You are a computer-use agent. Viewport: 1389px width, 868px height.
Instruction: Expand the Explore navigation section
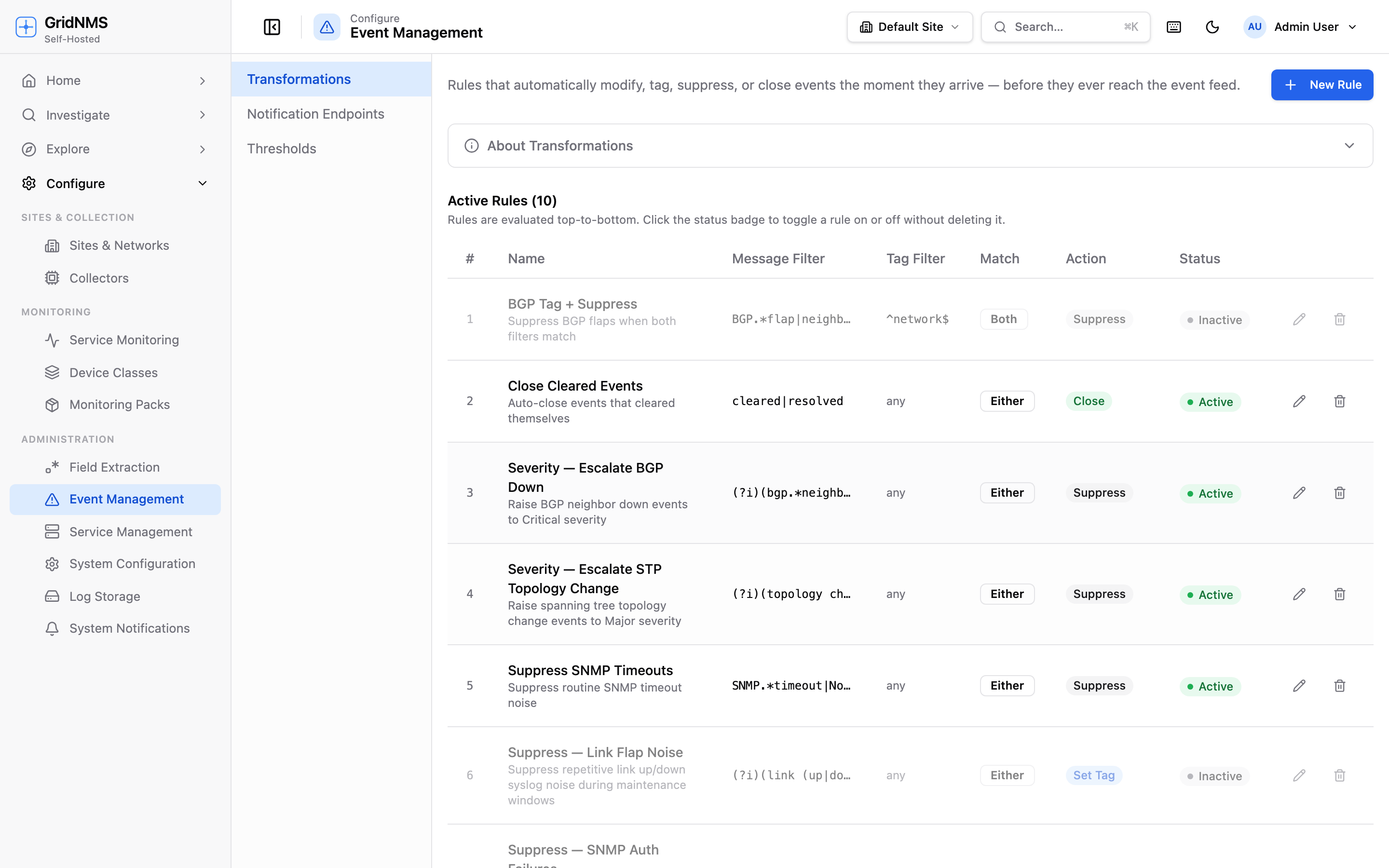click(x=115, y=149)
